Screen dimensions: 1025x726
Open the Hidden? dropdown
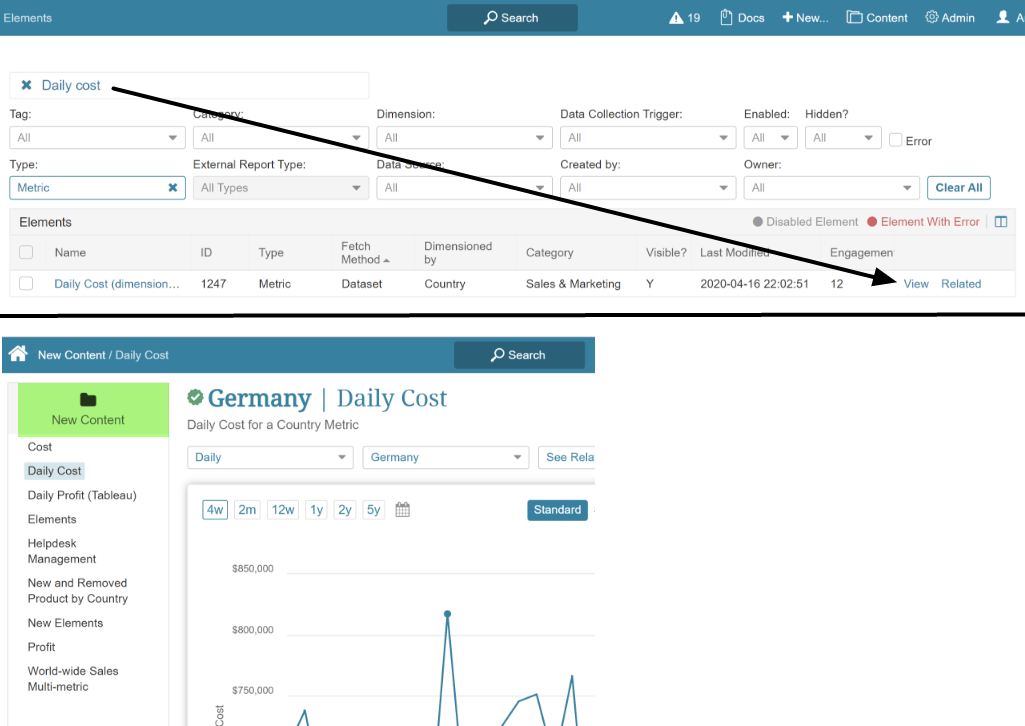click(x=843, y=138)
